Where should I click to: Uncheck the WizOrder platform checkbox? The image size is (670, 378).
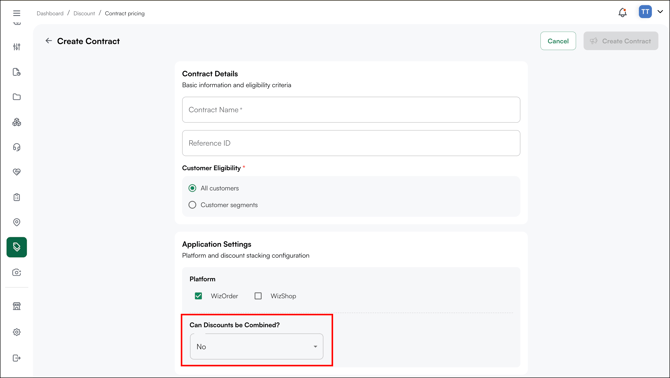pyautogui.click(x=198, y=296)
